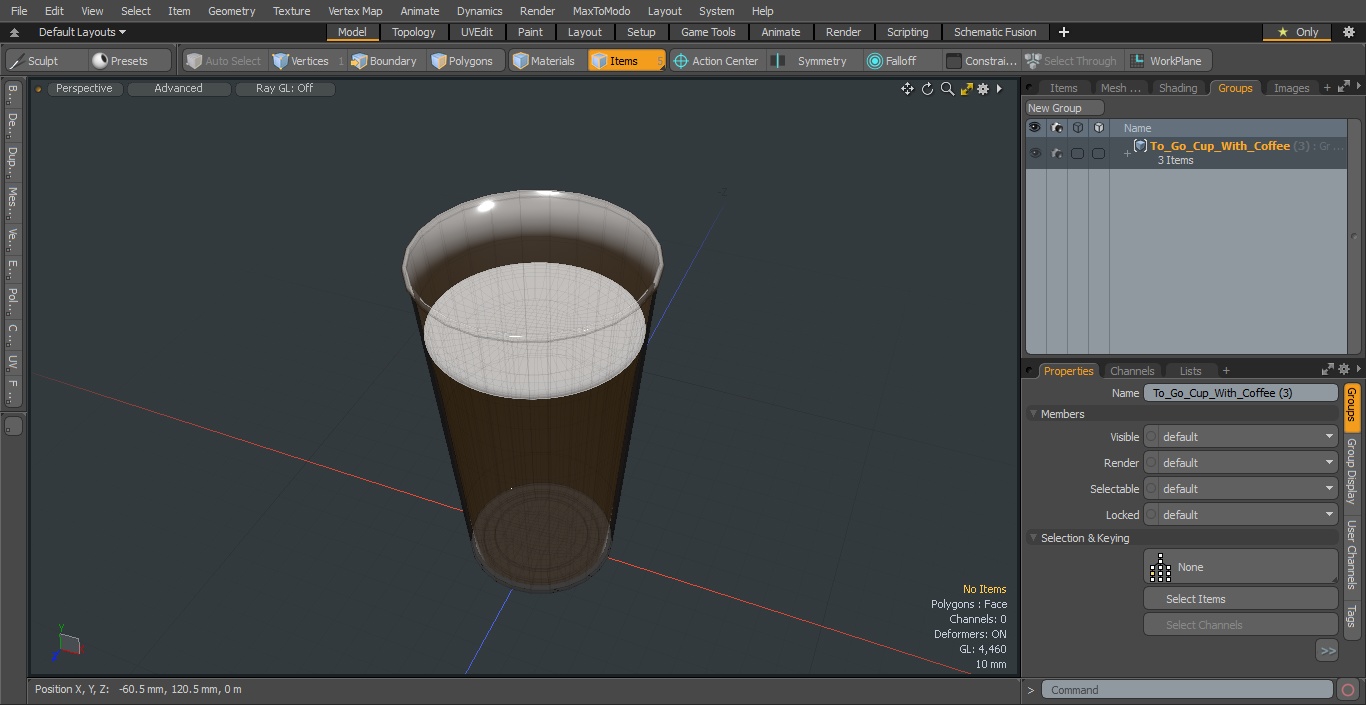This screenshot has width=1366, height=705.
Task: Click the Properties panel expand arrows icon
Action: pos(1328,370)
